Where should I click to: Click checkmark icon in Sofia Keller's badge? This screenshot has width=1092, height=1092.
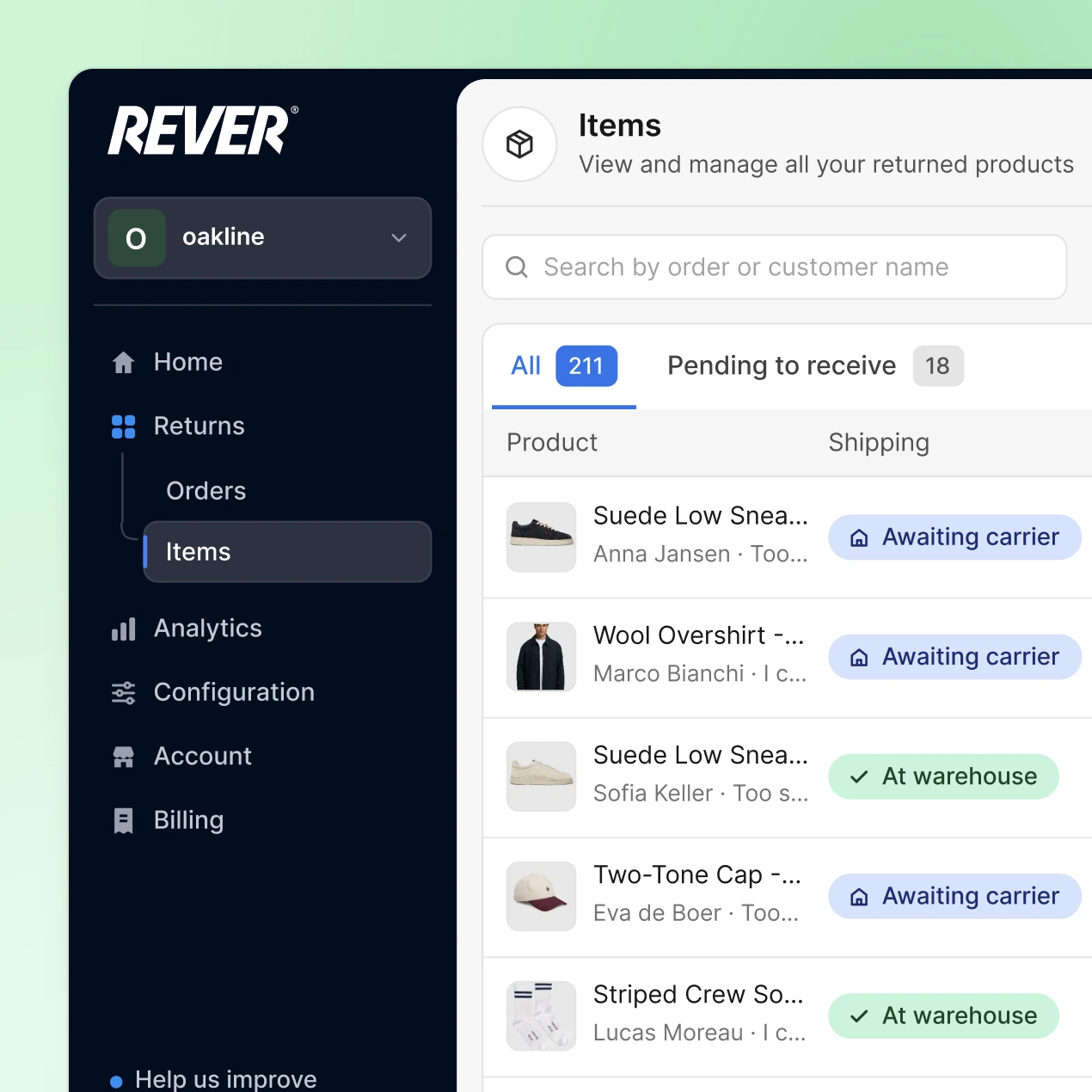(859, 777)
